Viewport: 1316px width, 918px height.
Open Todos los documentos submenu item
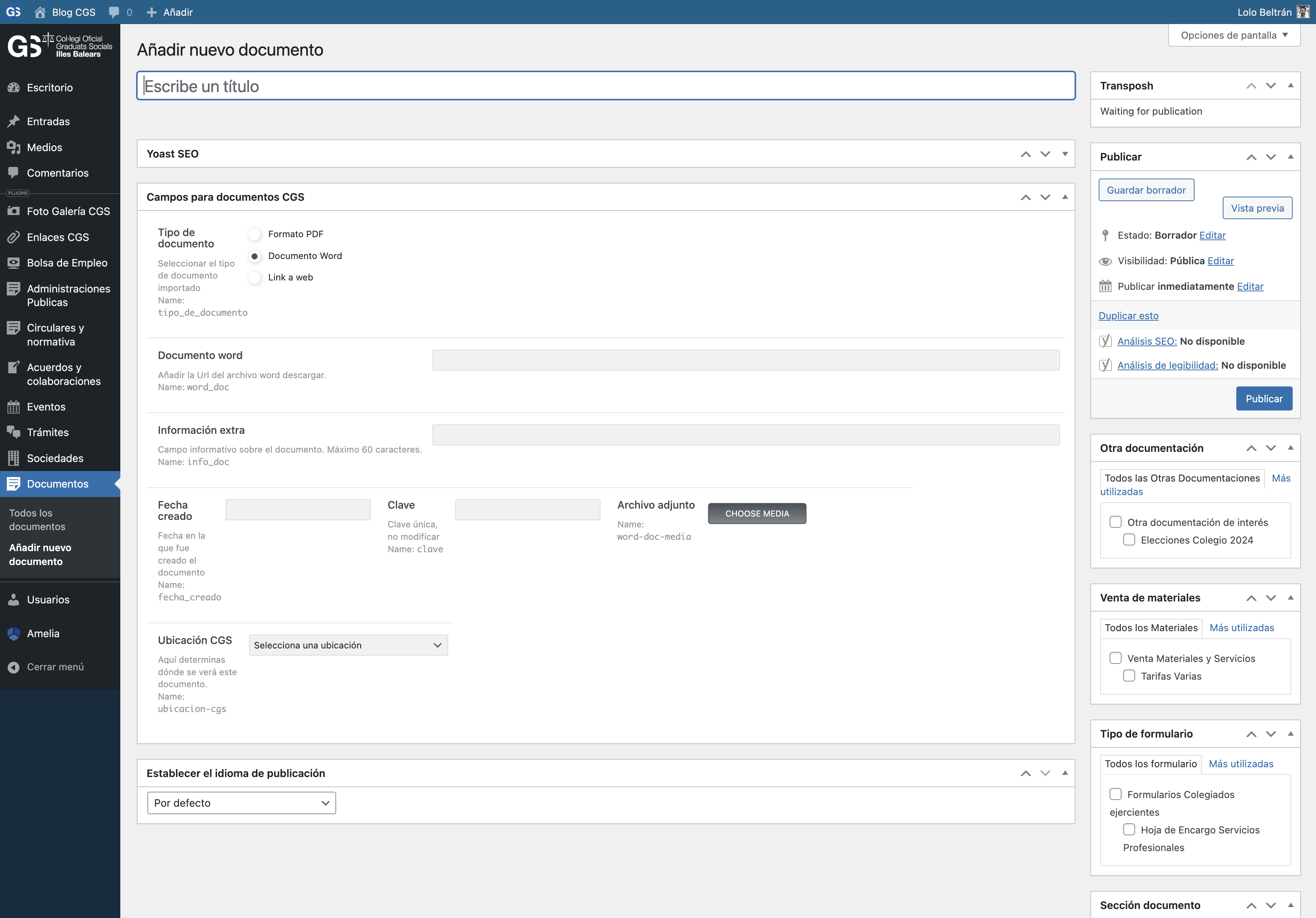[37, 520]
